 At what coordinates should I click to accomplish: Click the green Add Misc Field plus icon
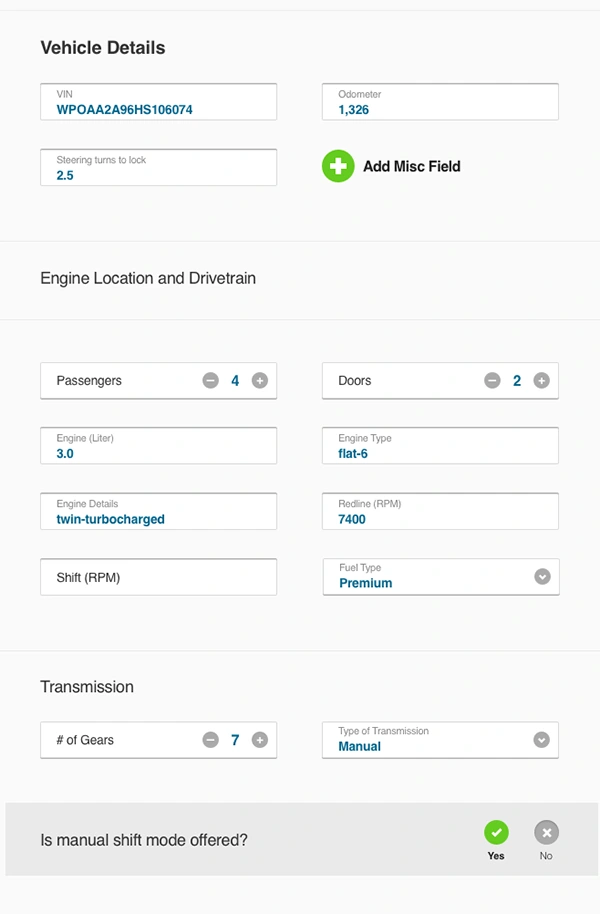pos(338,166)
